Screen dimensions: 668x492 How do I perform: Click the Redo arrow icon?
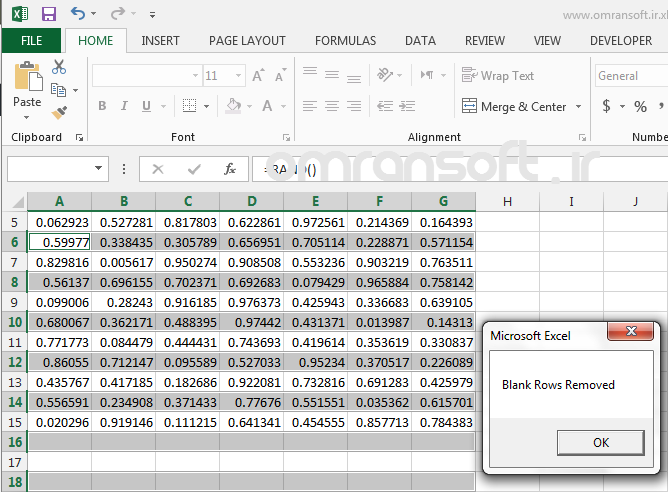tap(118, 14)
